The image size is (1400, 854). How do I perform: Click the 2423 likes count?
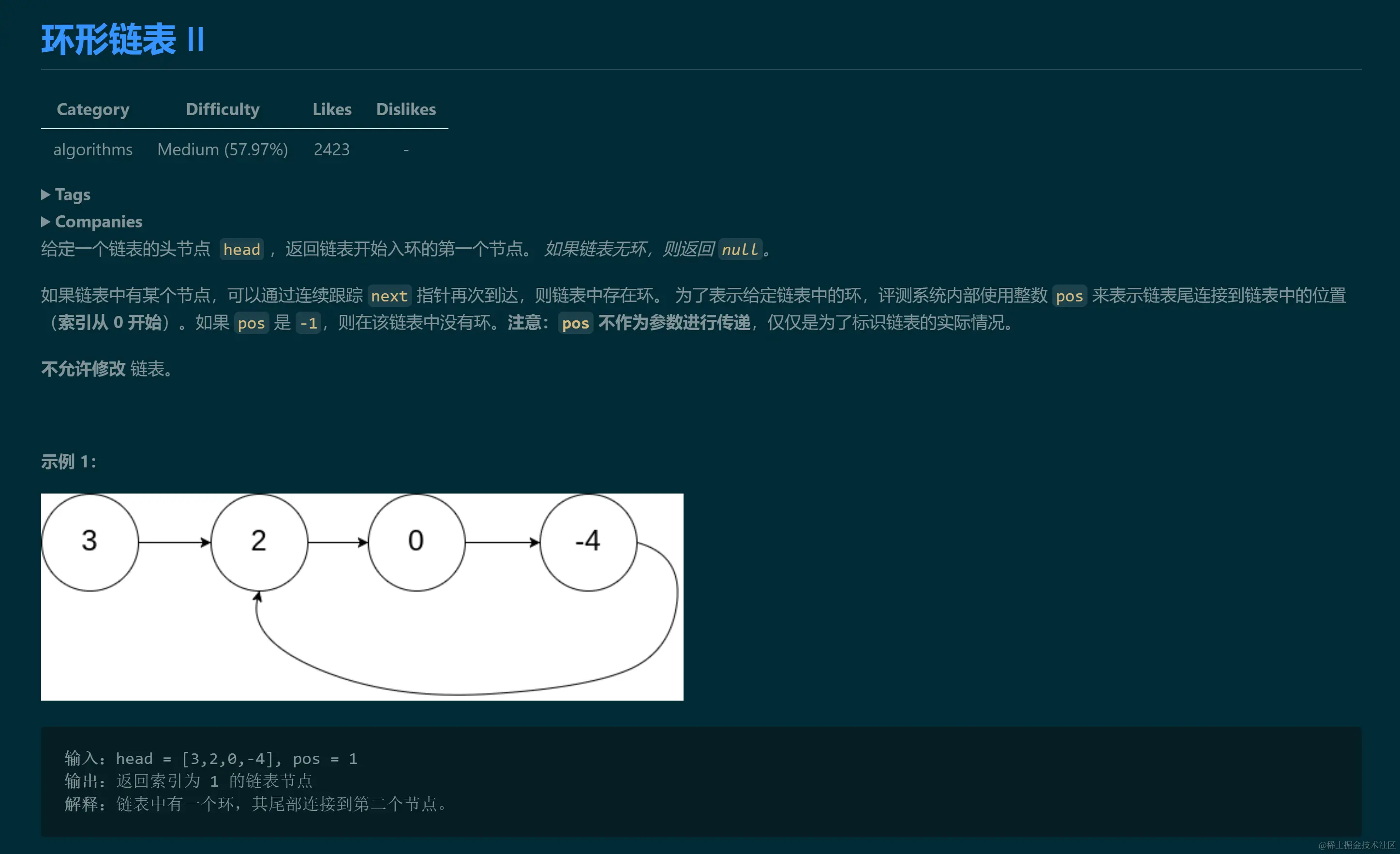[332, 150]
